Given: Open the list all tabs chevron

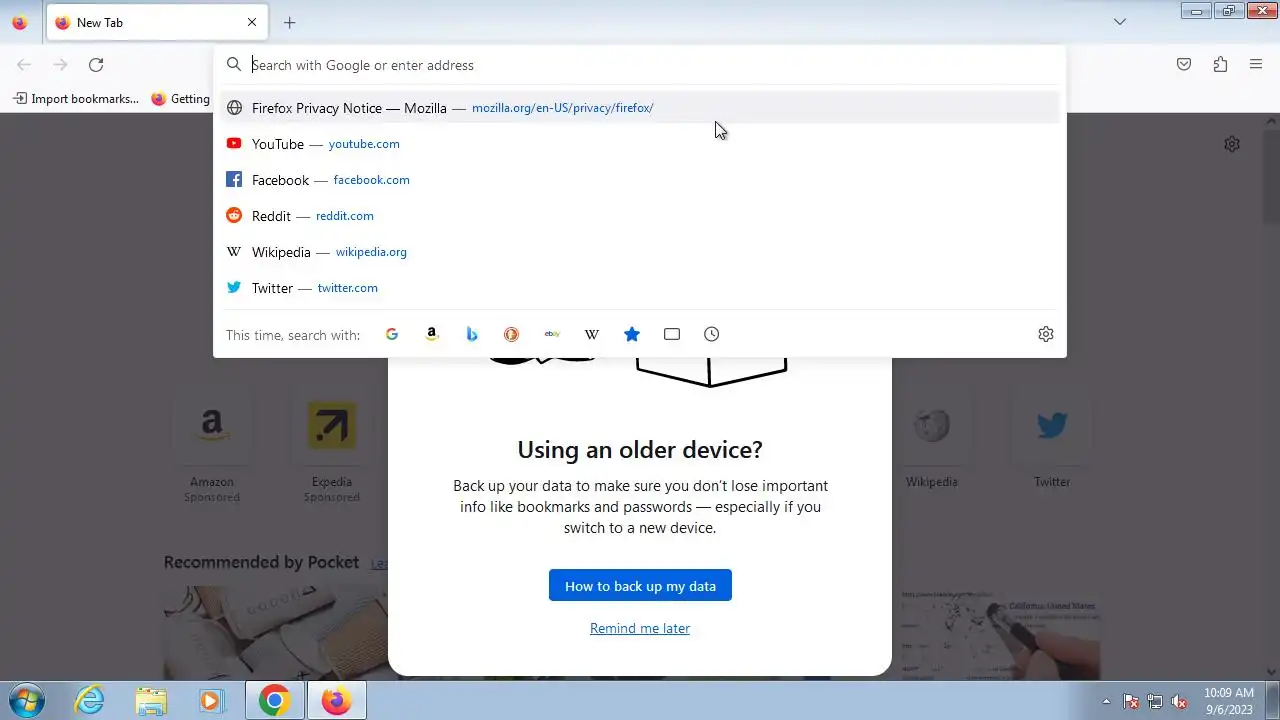Looking at the screenshot, I should (1120, 22).
